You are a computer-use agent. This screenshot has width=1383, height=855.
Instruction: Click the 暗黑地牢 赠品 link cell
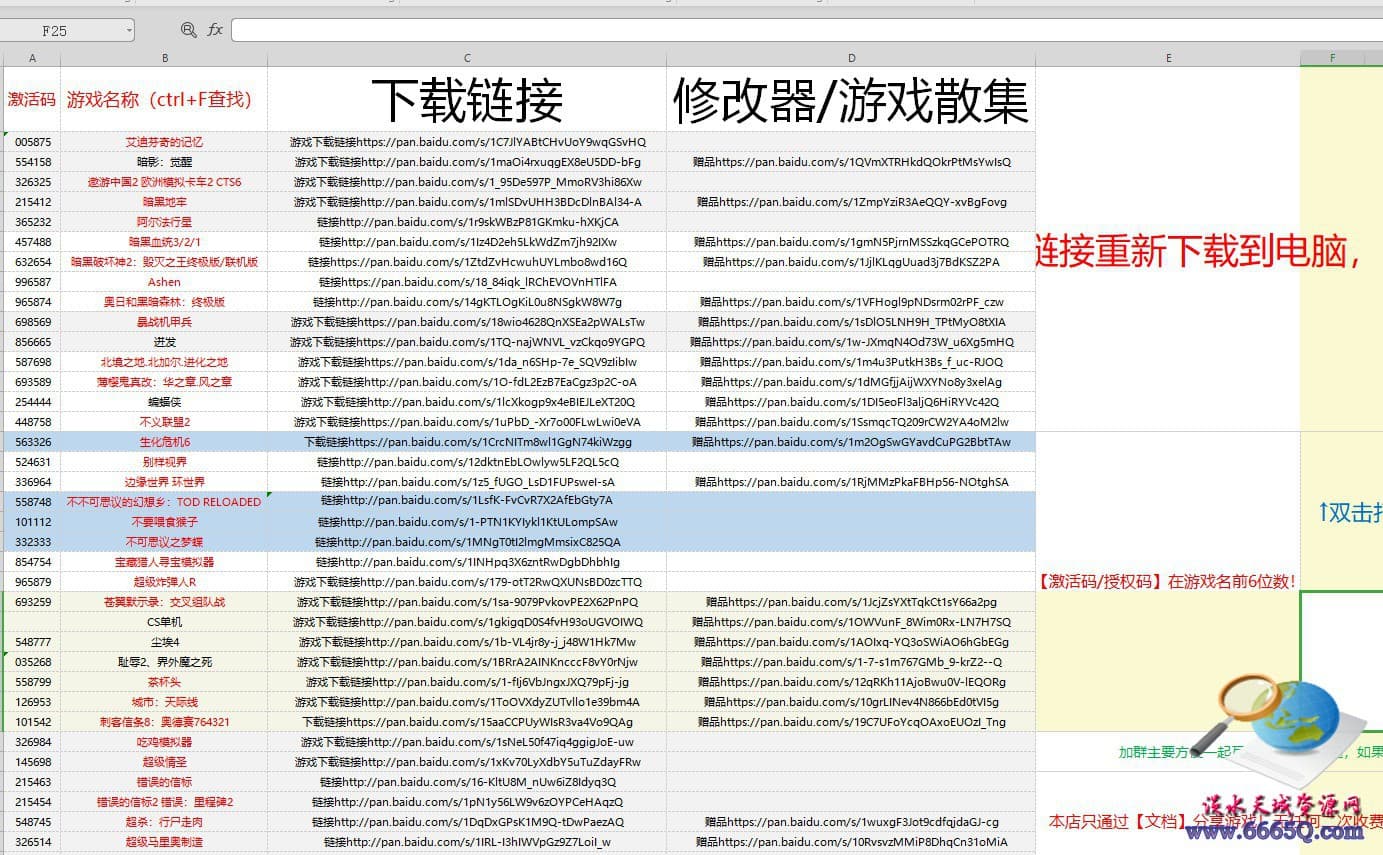tap(851, 202)
